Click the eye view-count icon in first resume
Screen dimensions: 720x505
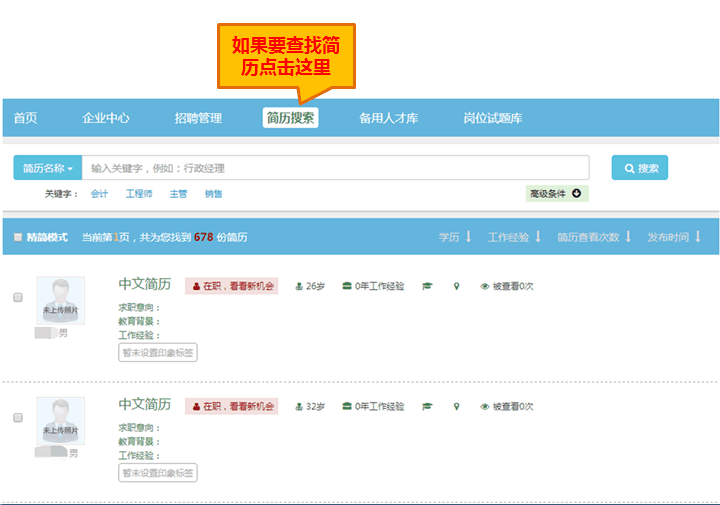[x=485, y=286]
